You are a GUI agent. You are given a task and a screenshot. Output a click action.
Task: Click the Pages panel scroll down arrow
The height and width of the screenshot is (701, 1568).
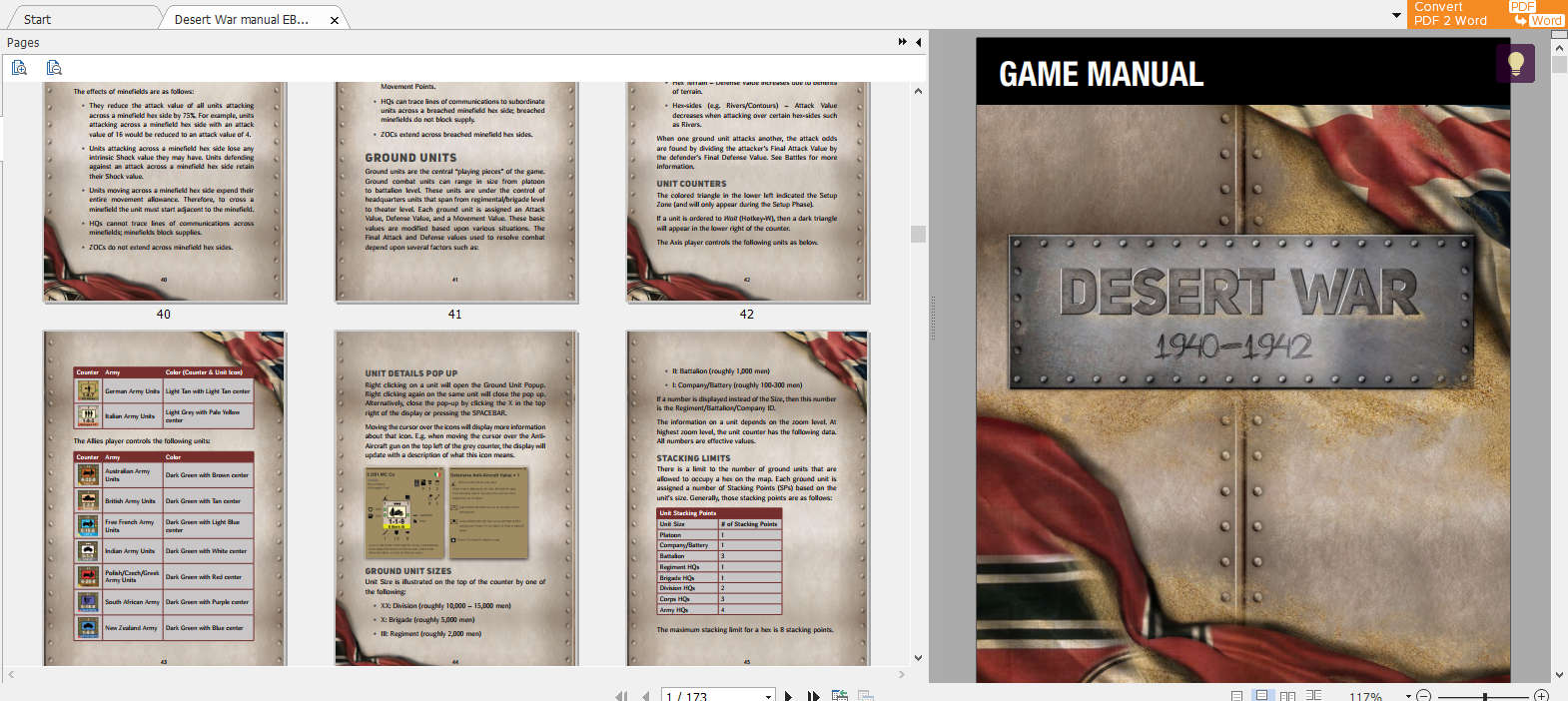pos(918,658)
